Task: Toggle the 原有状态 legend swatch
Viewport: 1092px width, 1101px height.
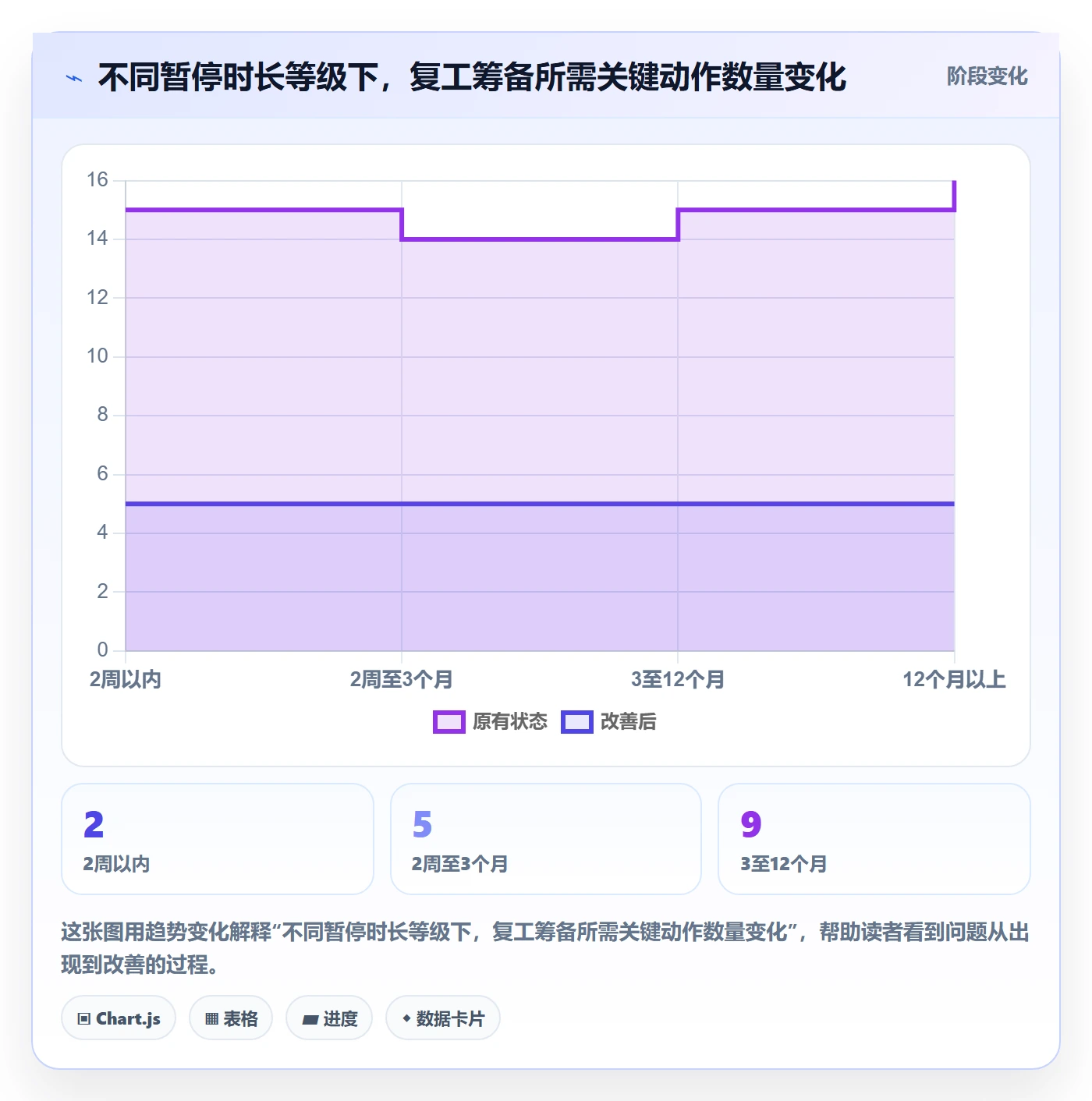Action: (448, 722)
